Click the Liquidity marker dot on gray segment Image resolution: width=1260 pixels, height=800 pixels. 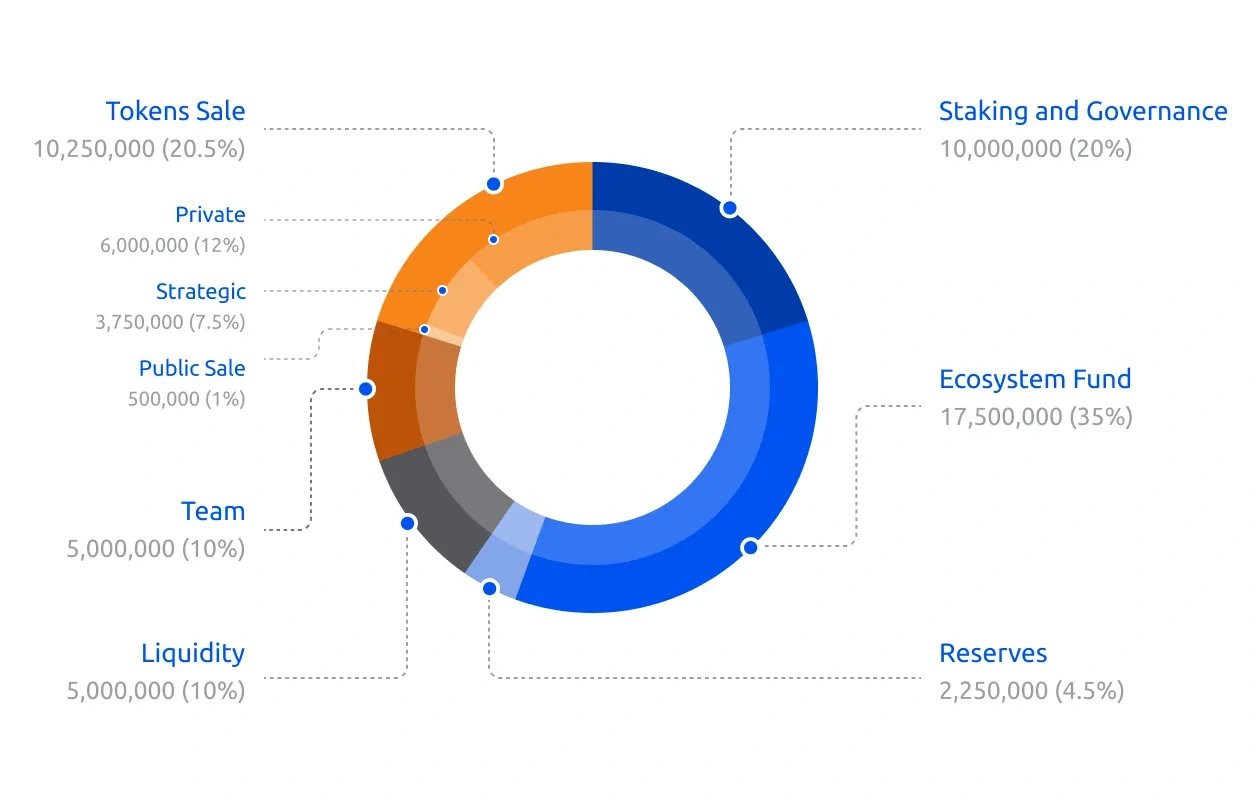407,523
